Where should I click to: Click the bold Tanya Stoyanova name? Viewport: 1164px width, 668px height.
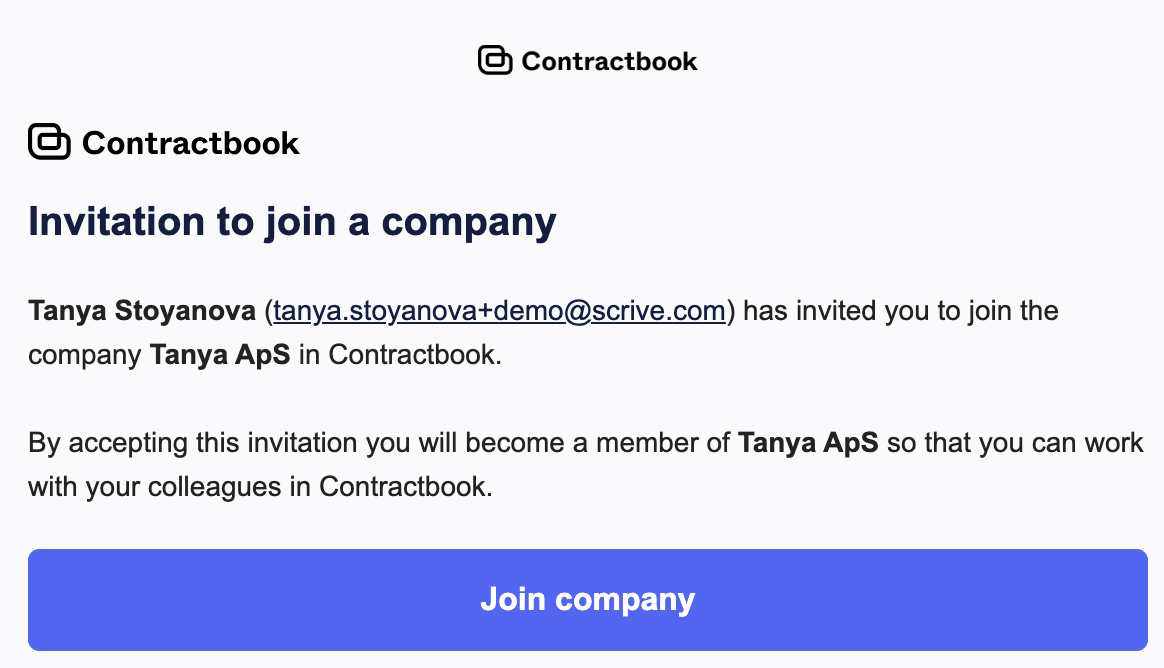141,311
